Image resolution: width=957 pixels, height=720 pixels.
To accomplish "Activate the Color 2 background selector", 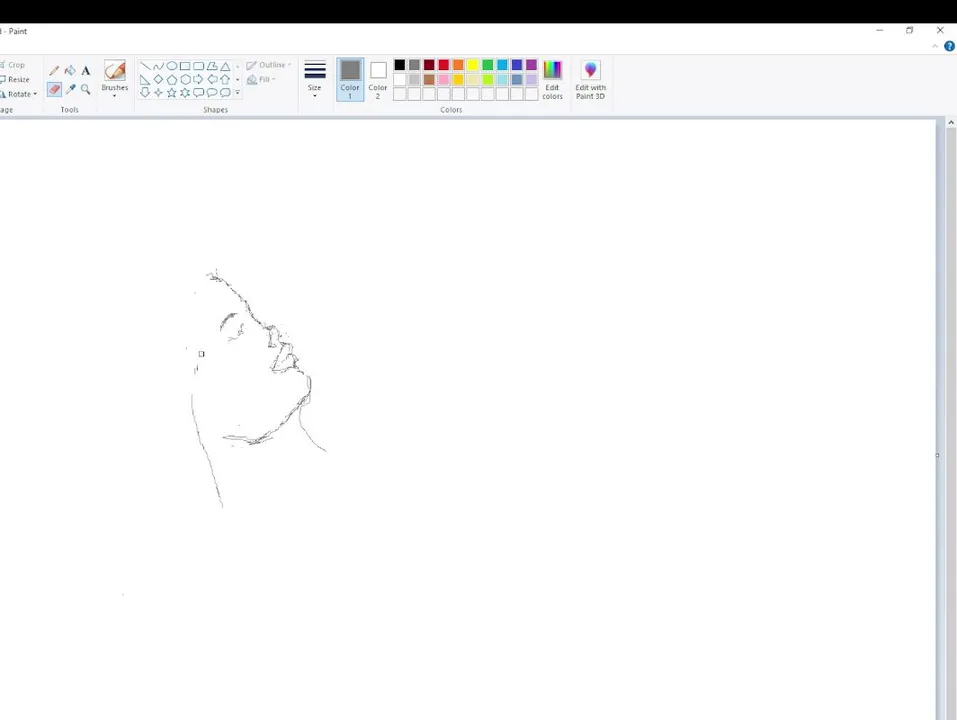I will 378,79.
